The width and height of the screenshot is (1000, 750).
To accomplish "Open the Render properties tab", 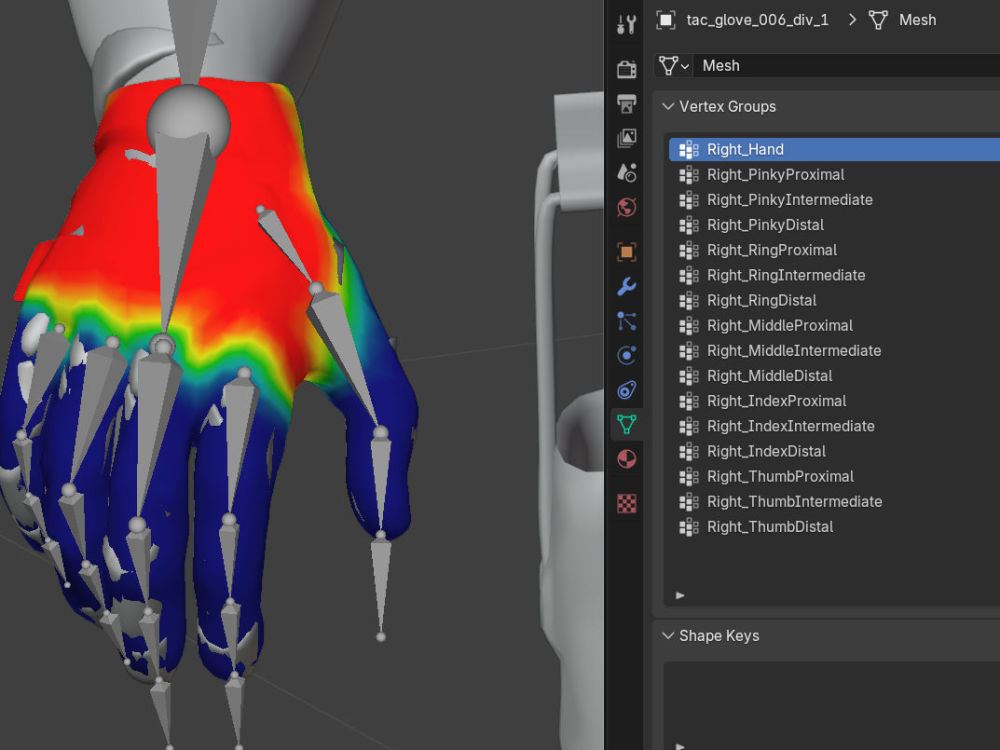I will pos(626,69).
